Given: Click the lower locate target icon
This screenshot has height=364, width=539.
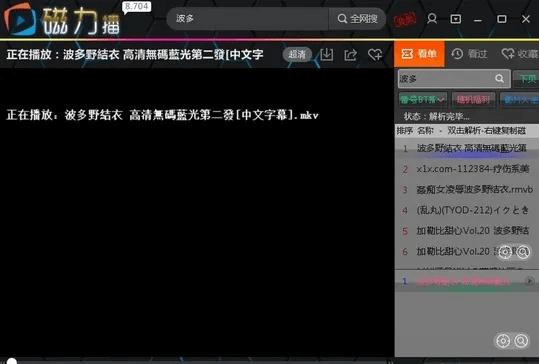Looking at the screenshot, I should (503, 341).
